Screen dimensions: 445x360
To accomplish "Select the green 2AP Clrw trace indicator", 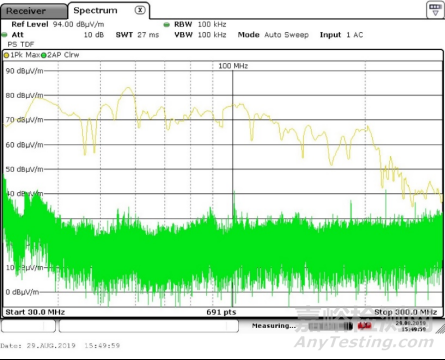I will click(x=44, y=55).
